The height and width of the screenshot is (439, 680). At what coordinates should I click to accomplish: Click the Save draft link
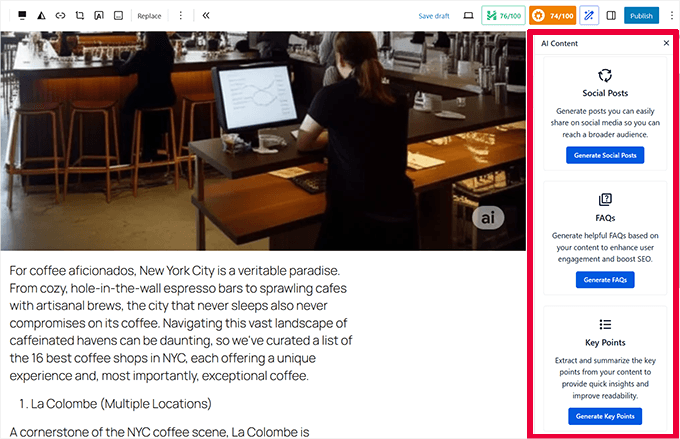[x=433, y=16]
